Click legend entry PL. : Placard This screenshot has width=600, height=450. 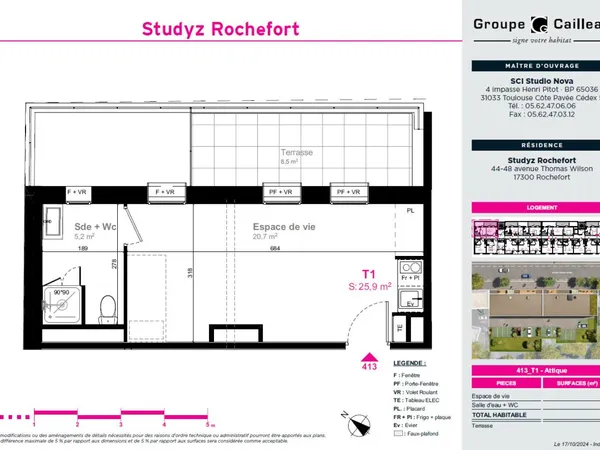(409, 409)
